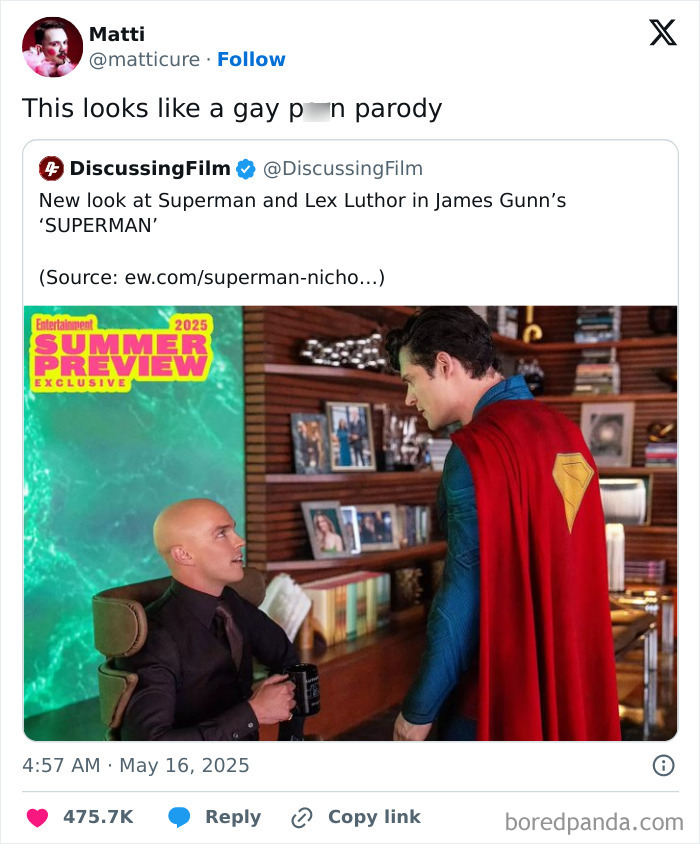The width and height of the screenshot is (700, 844).
Task: Open the ew.com source link
Action: coord(255,277)
